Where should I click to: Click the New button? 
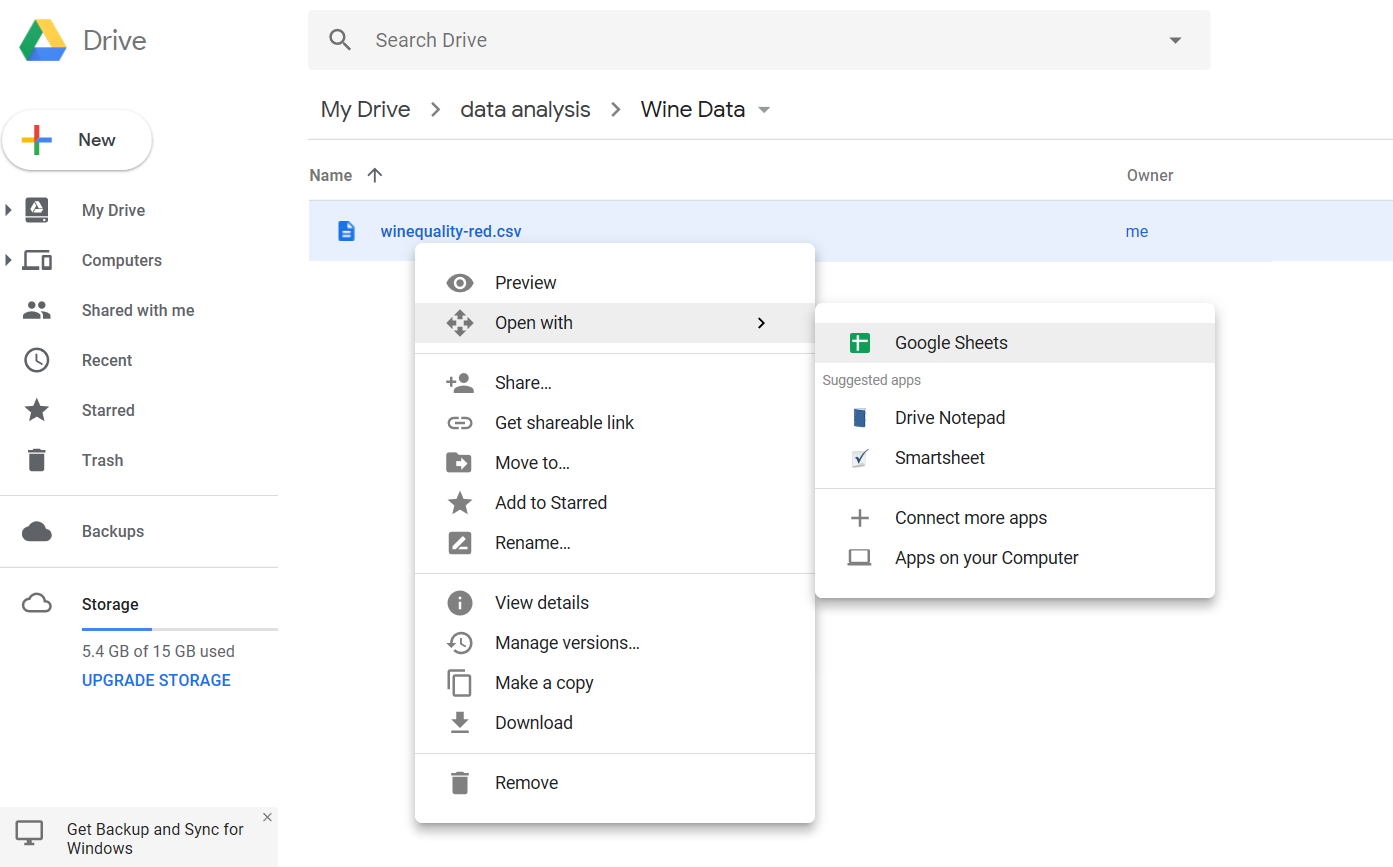click(77, 140)
